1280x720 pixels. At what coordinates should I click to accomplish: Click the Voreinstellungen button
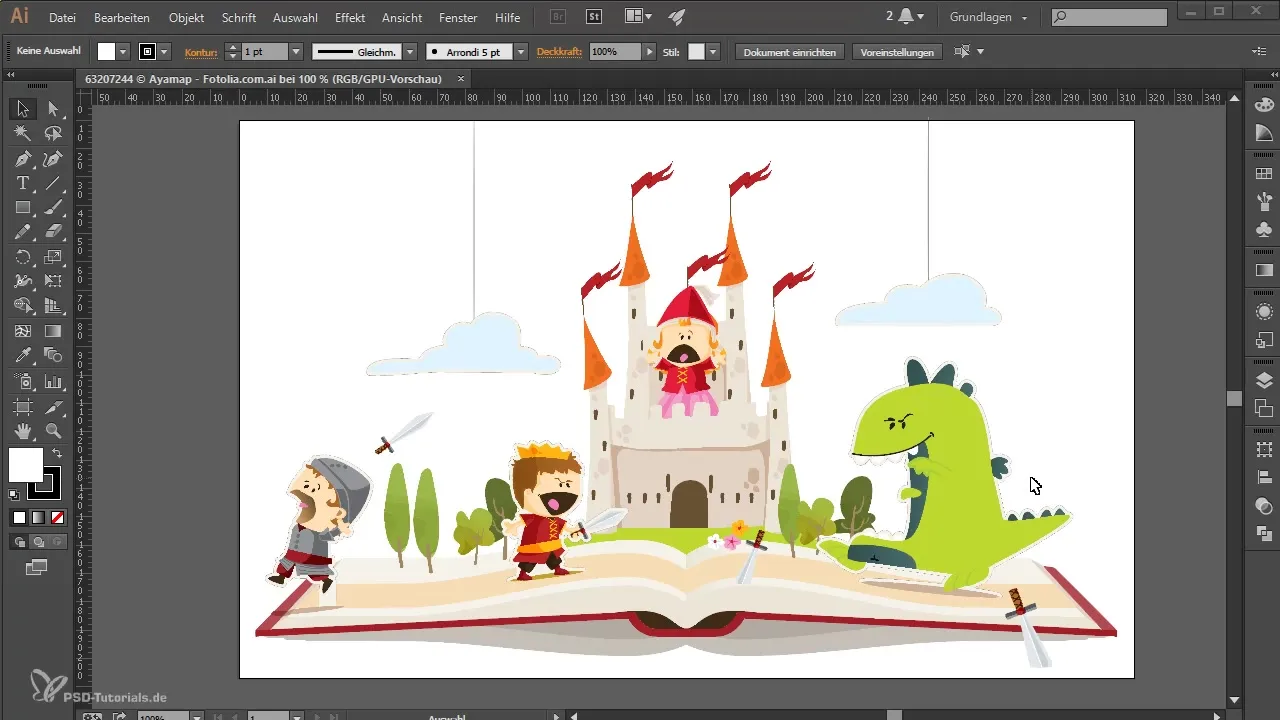897,51
